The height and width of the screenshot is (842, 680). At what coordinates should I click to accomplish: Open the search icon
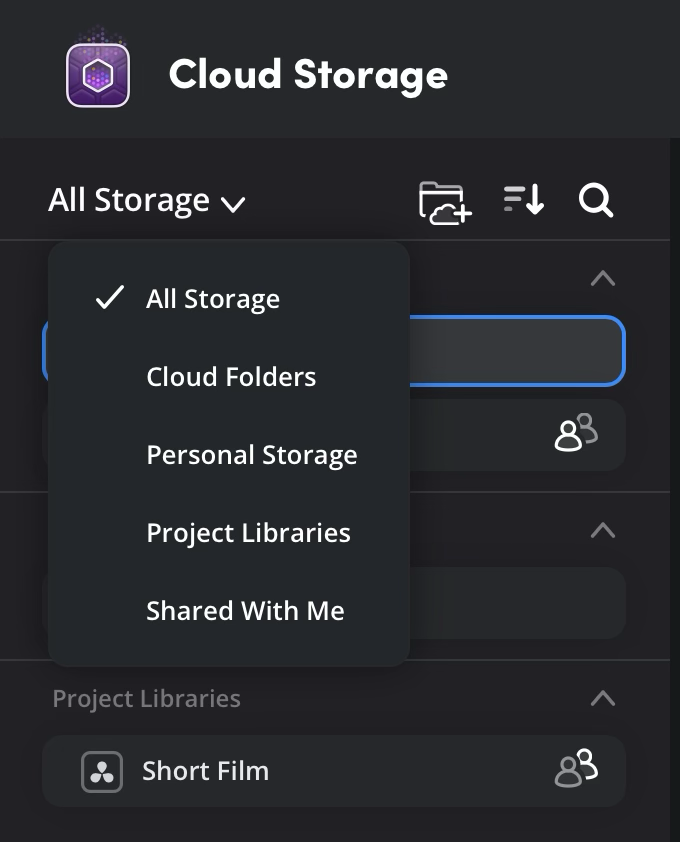[596, 200]
